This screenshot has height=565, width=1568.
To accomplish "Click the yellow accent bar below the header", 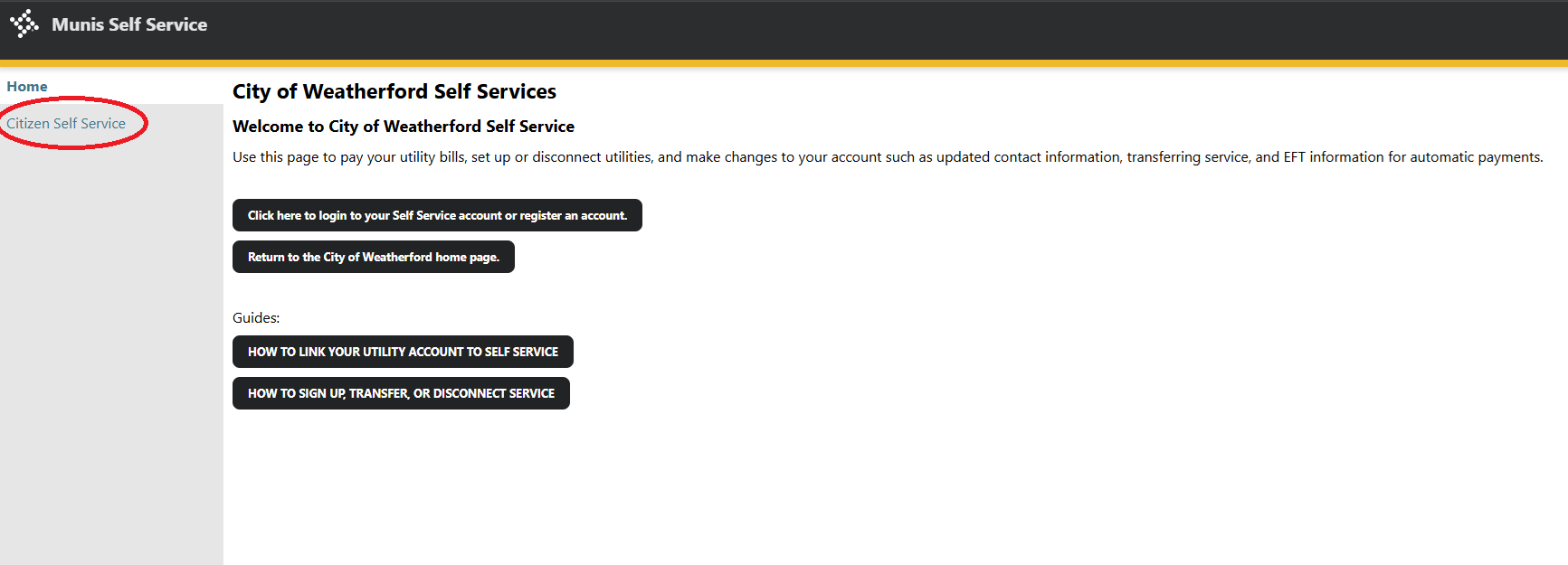I will pyautogui.click(x=784, y=63).
